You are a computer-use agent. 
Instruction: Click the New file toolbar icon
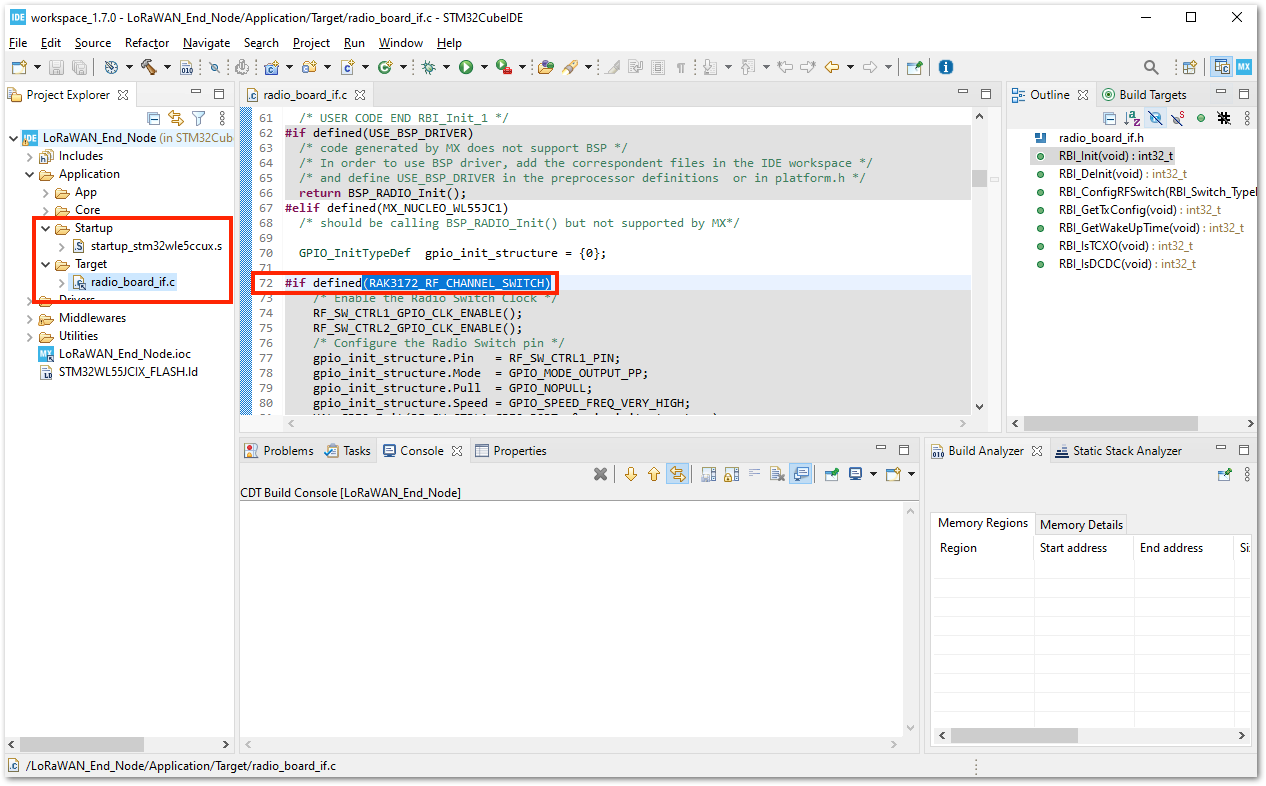[18, 67]
